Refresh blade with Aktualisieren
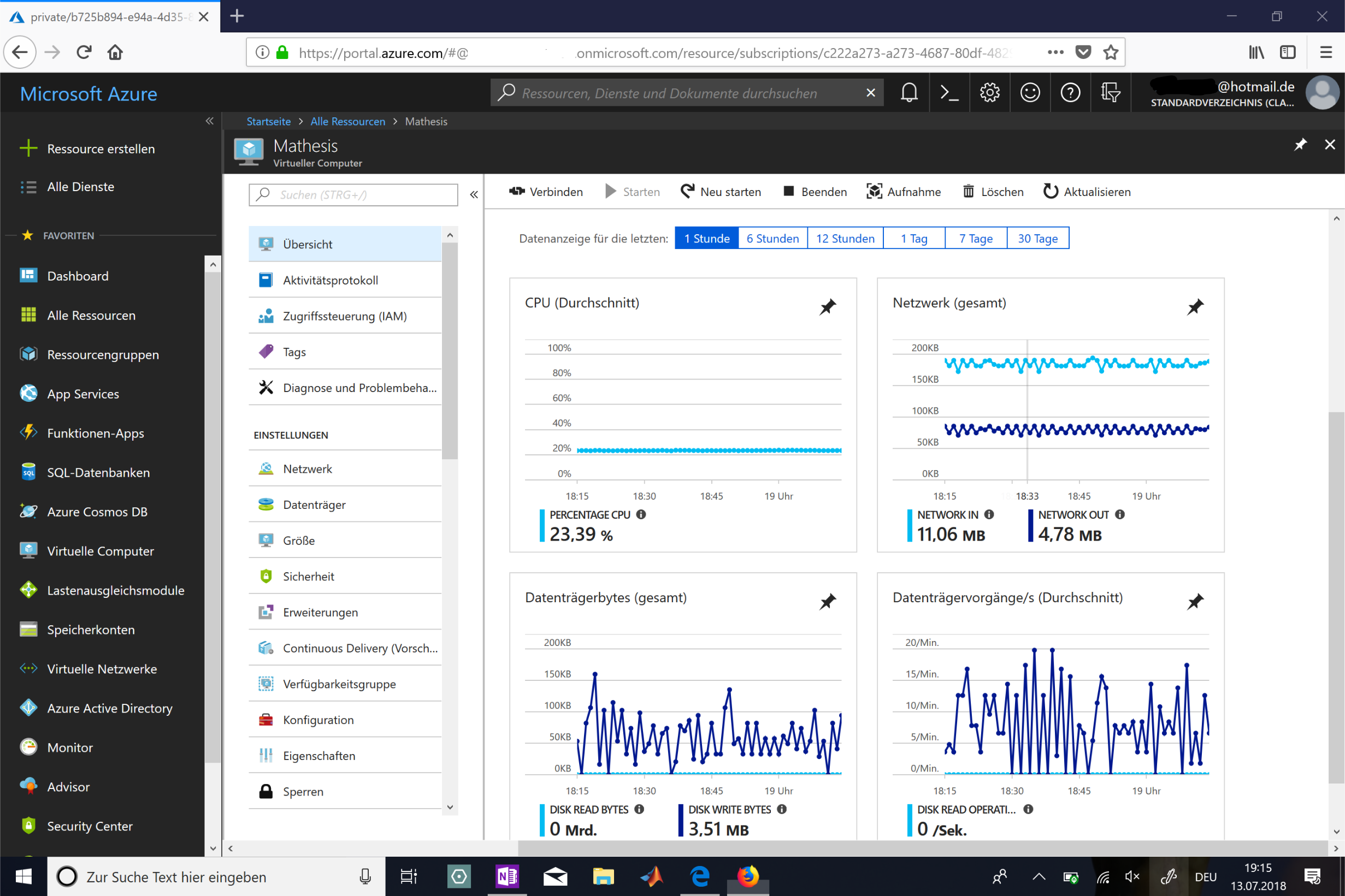 click(1087, 192)
